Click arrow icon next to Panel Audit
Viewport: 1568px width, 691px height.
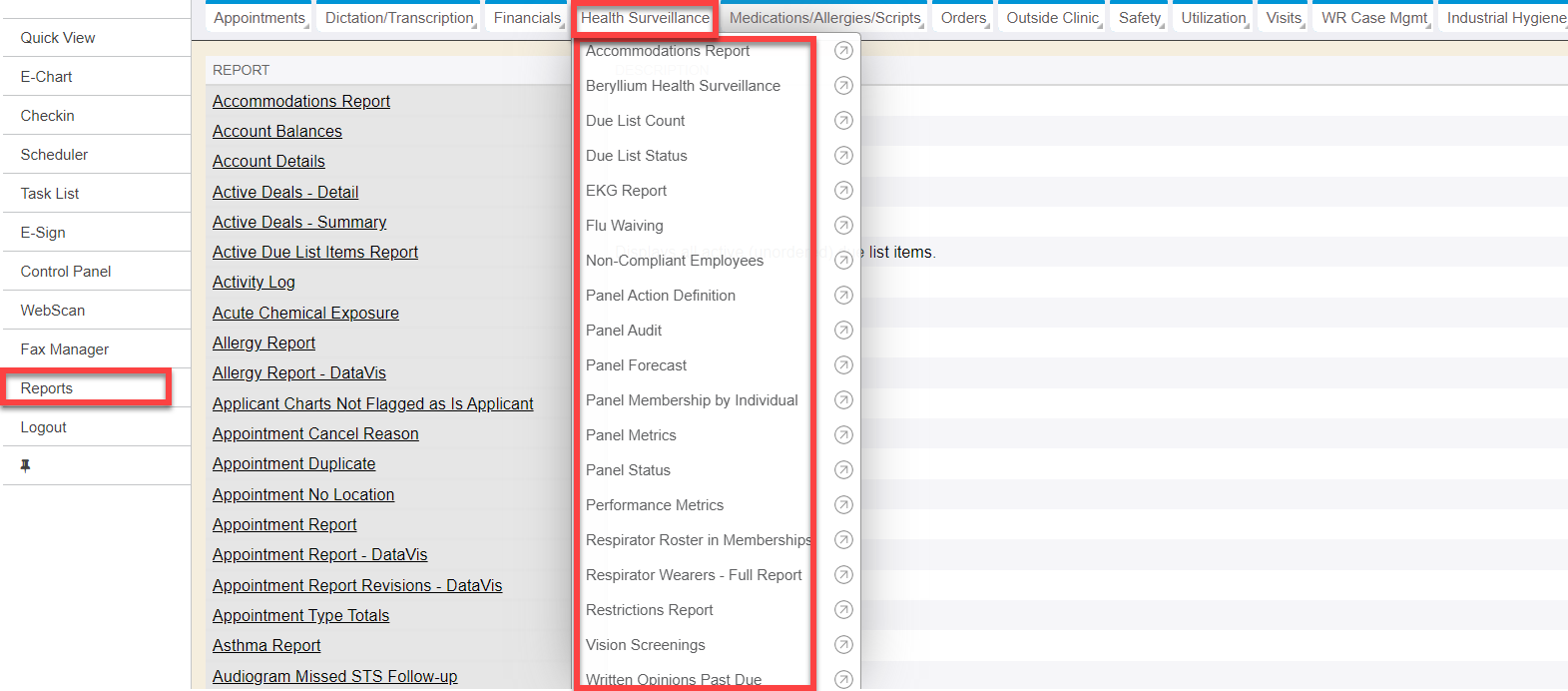(x=843, y=331)
